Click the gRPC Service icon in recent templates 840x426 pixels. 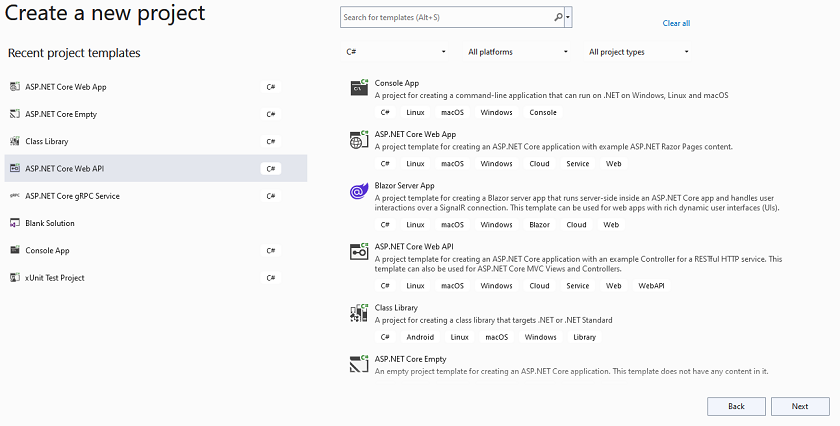coord(15,196)
